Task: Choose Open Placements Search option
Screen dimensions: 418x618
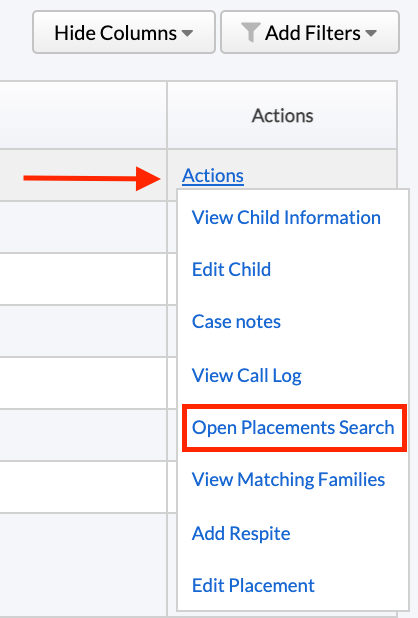Action: (293, 428)
